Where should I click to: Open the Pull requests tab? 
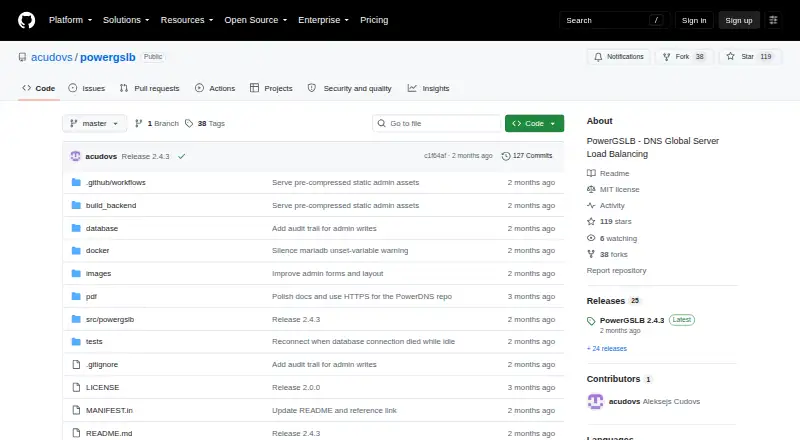click(149, 88)
